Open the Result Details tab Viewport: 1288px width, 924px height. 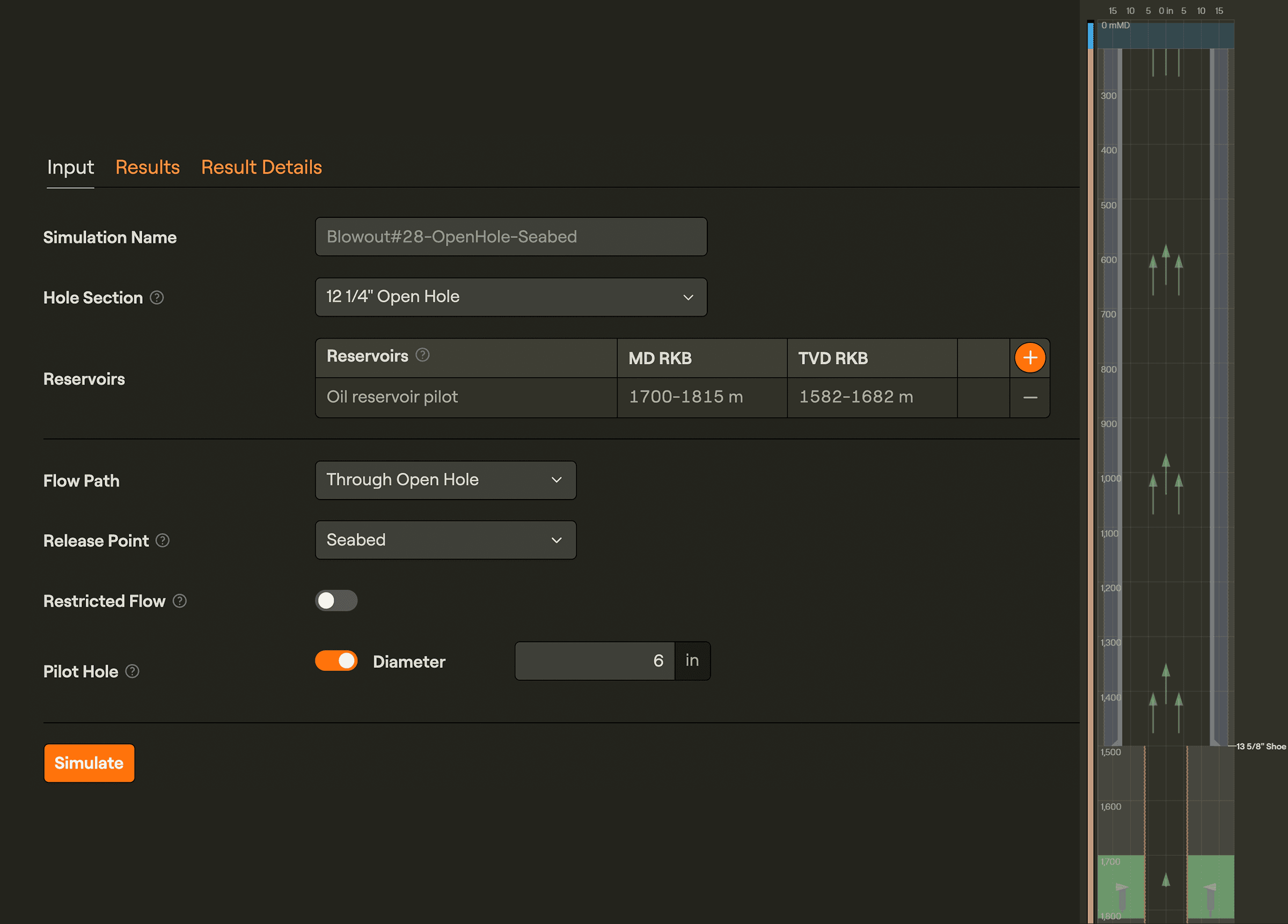point(261,167)
